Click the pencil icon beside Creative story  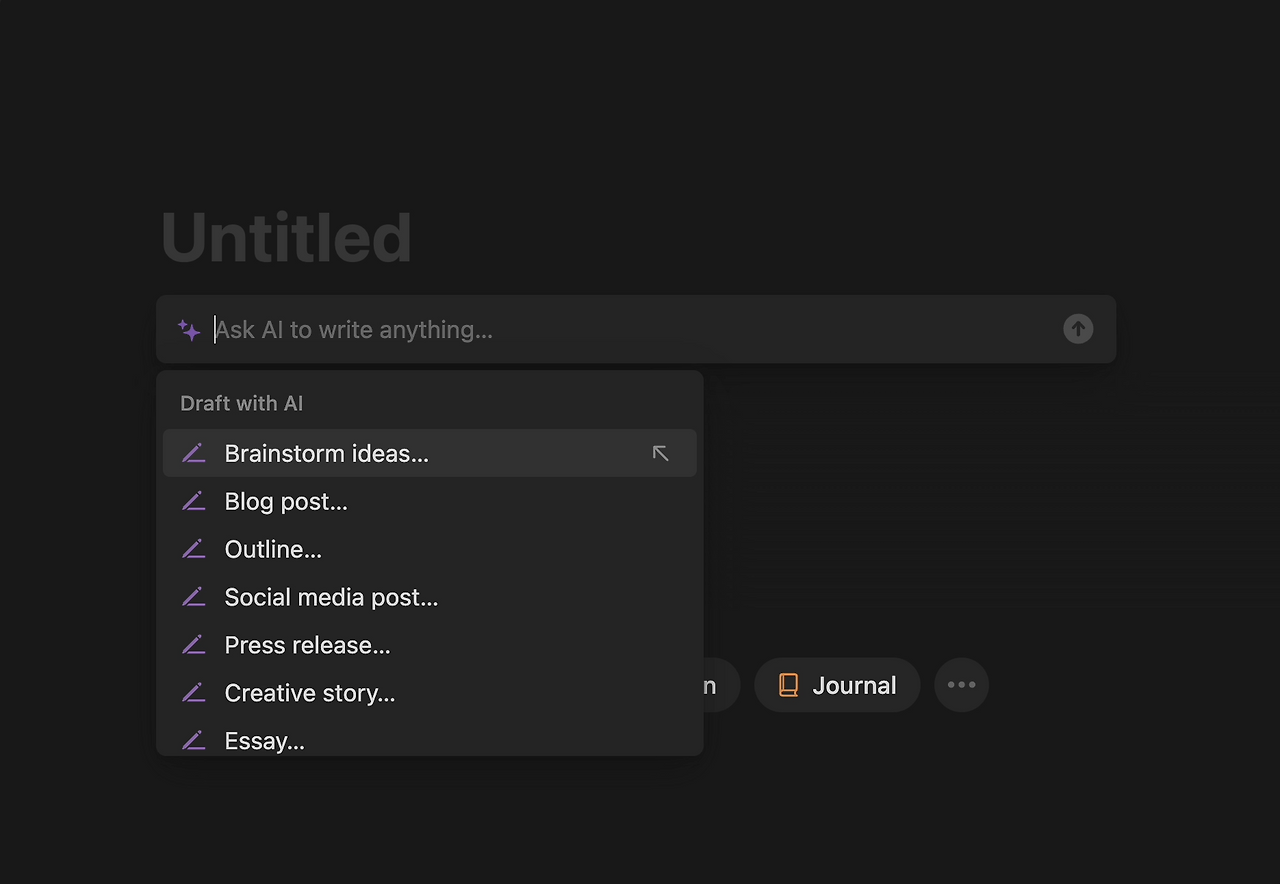tap(194, 693)
